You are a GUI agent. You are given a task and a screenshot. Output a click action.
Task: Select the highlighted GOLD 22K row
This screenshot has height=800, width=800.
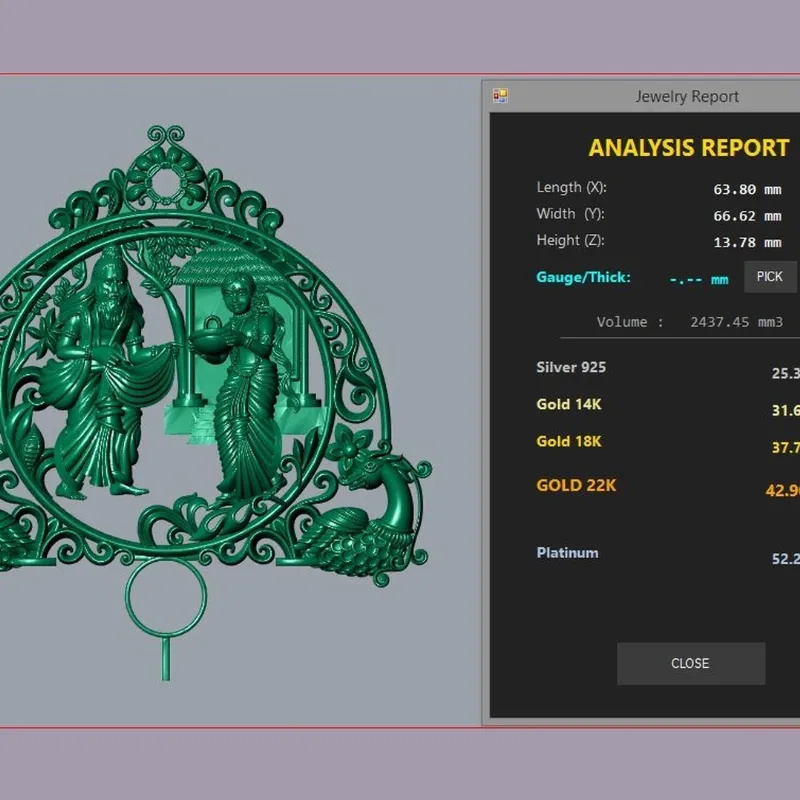pos(668,487)
